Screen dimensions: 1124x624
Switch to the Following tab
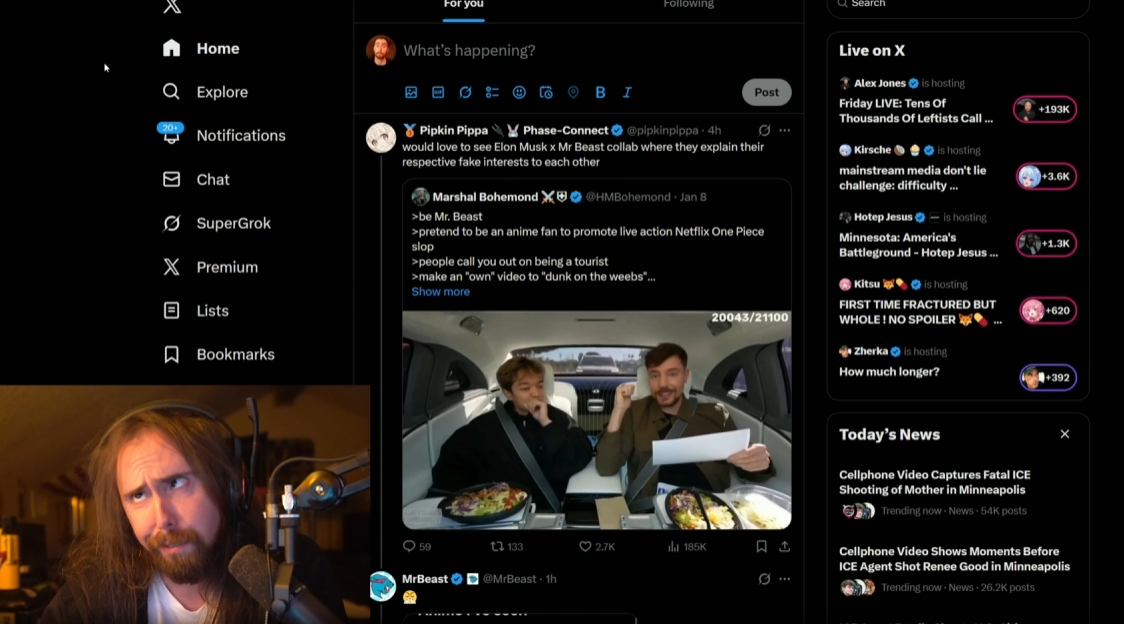688,5
